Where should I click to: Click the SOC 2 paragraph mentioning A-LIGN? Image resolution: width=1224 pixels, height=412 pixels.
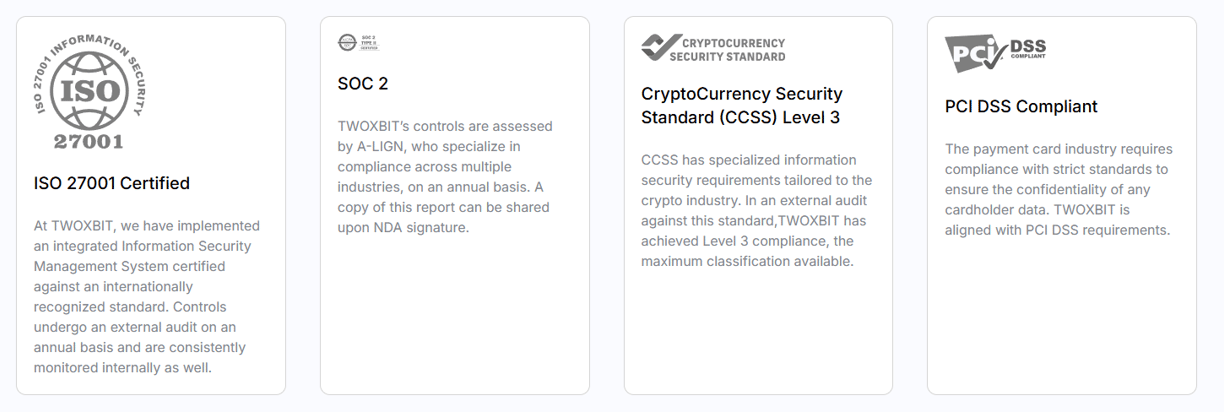point(445,177)
